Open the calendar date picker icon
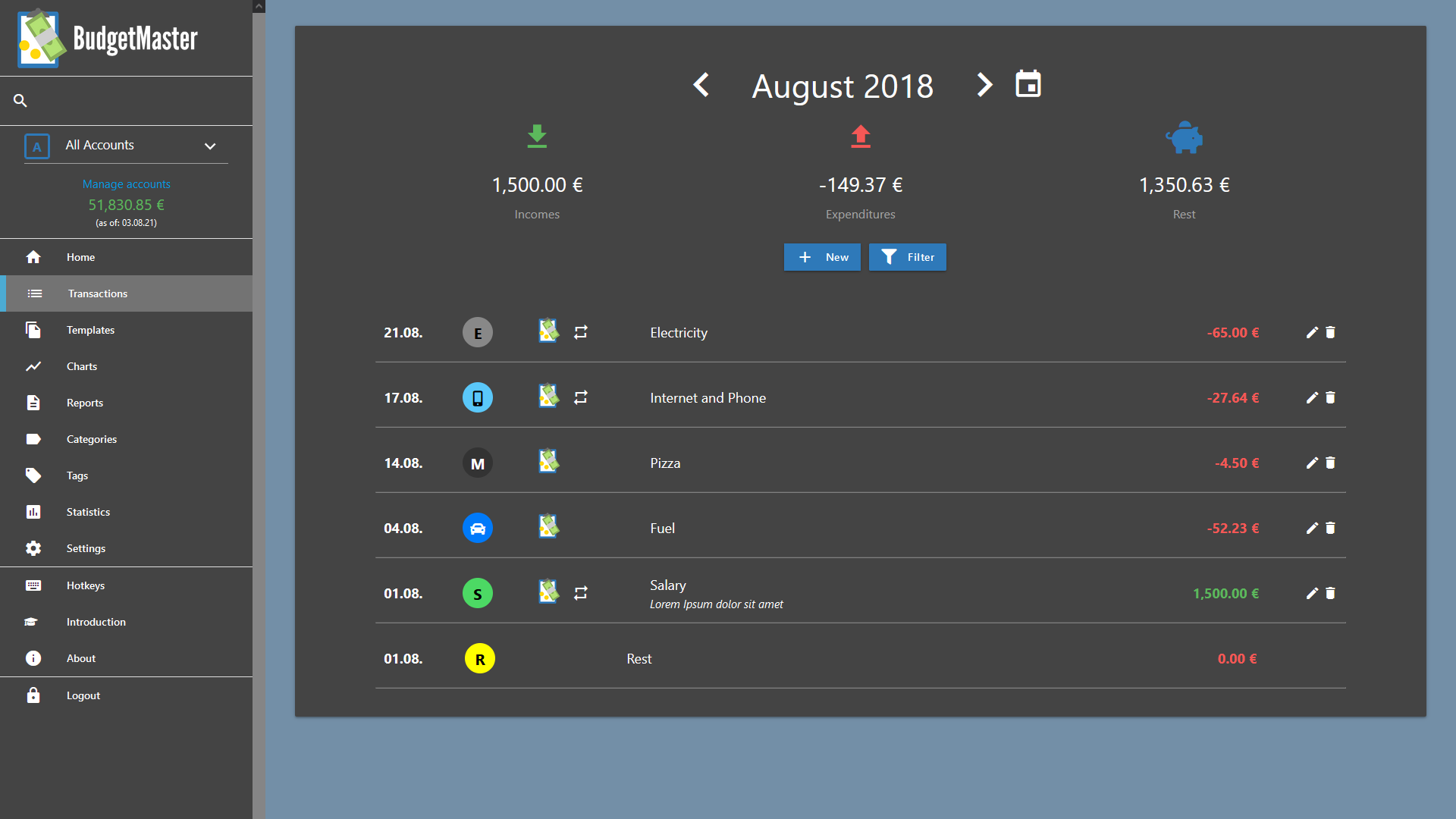Viewport: 1456px width, 819px height. [x=1028, y=84]
